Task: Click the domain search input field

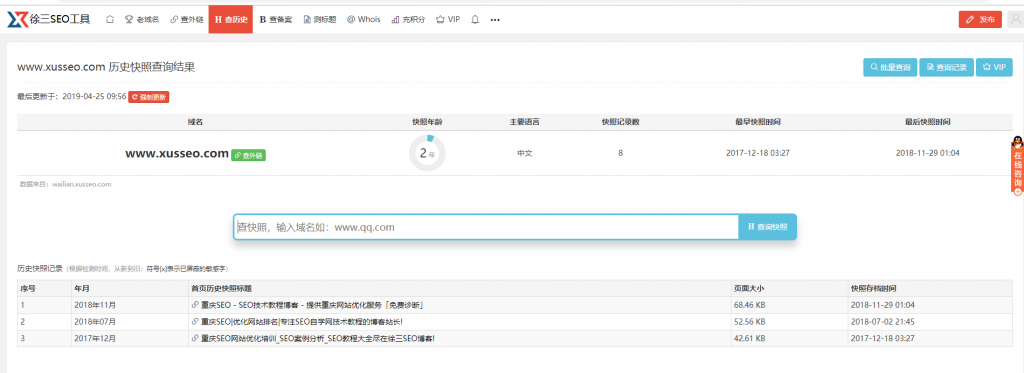Action: [x=486, y=227]
